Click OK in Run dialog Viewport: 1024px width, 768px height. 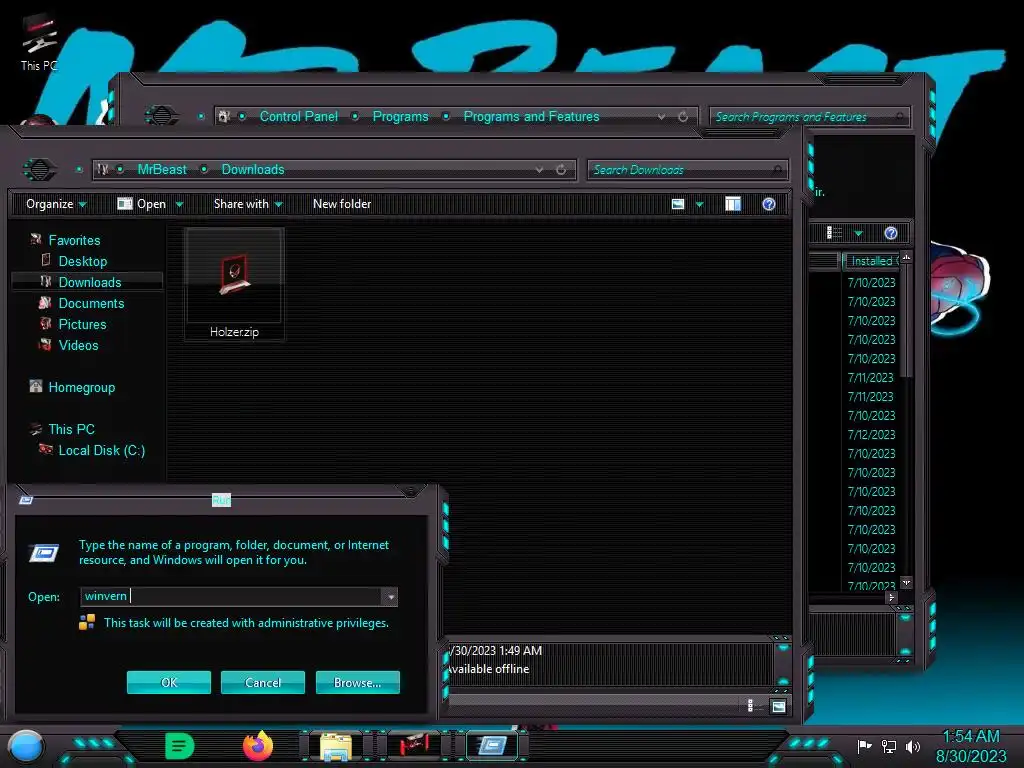pyautogui.click(x=168, y=682)
